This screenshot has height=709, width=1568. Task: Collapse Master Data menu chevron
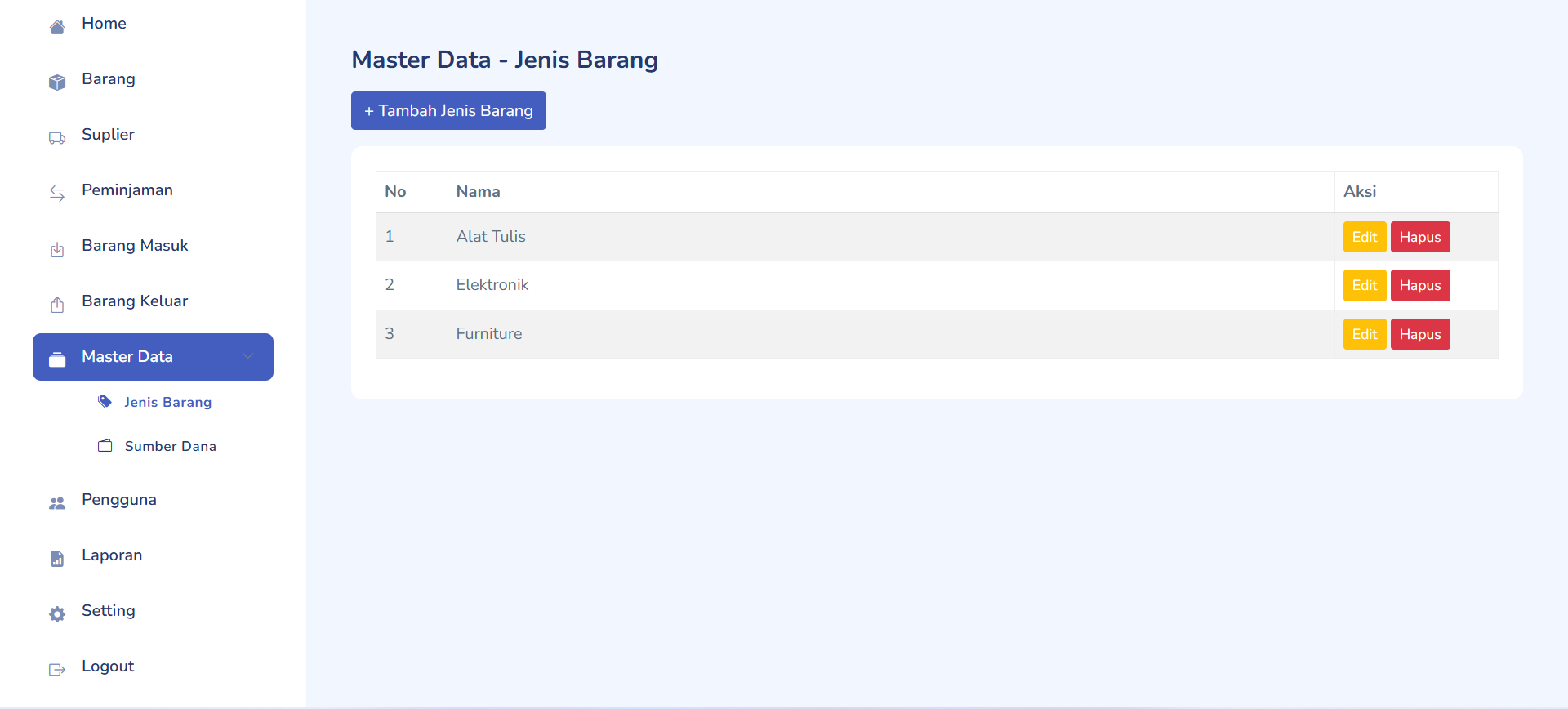(247, 356)
